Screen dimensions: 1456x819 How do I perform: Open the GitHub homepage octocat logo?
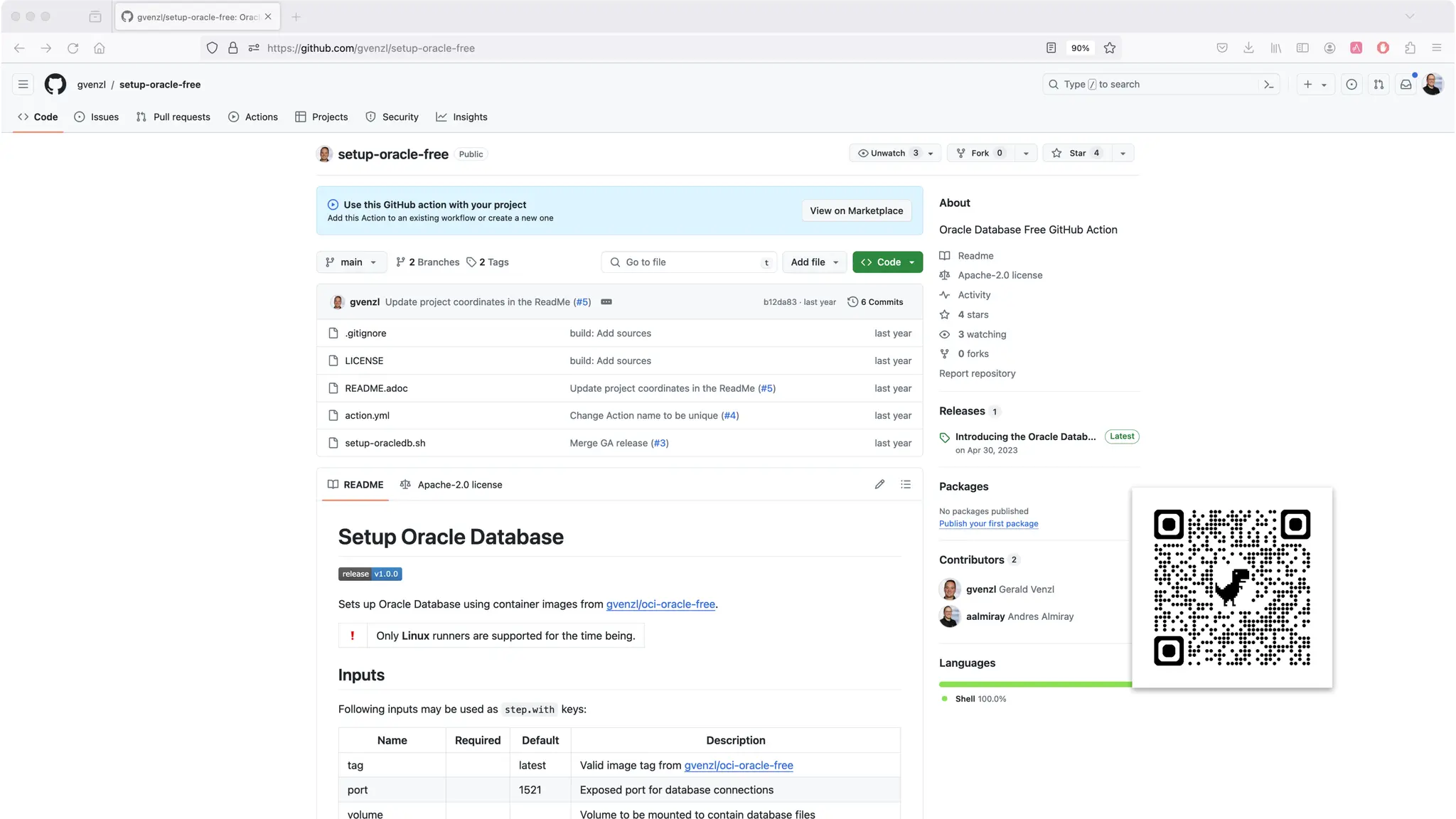[x=55, y=84]
